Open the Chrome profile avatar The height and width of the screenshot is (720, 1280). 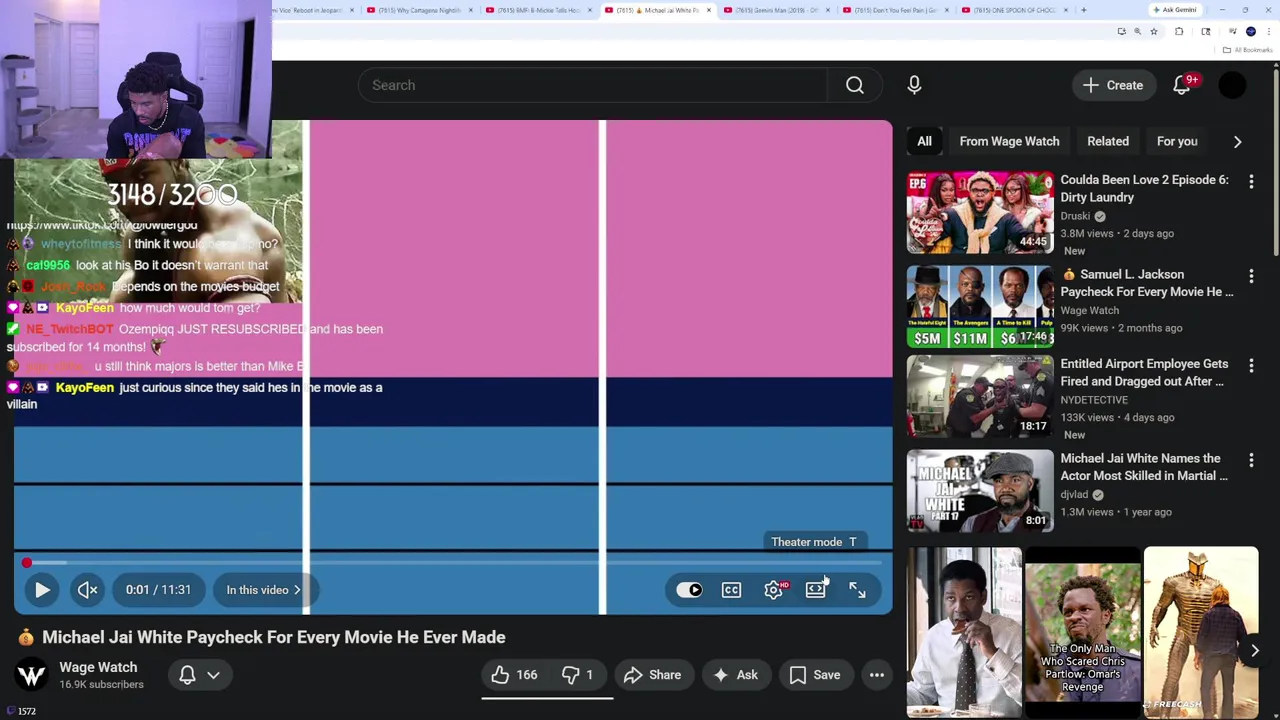1251,32
